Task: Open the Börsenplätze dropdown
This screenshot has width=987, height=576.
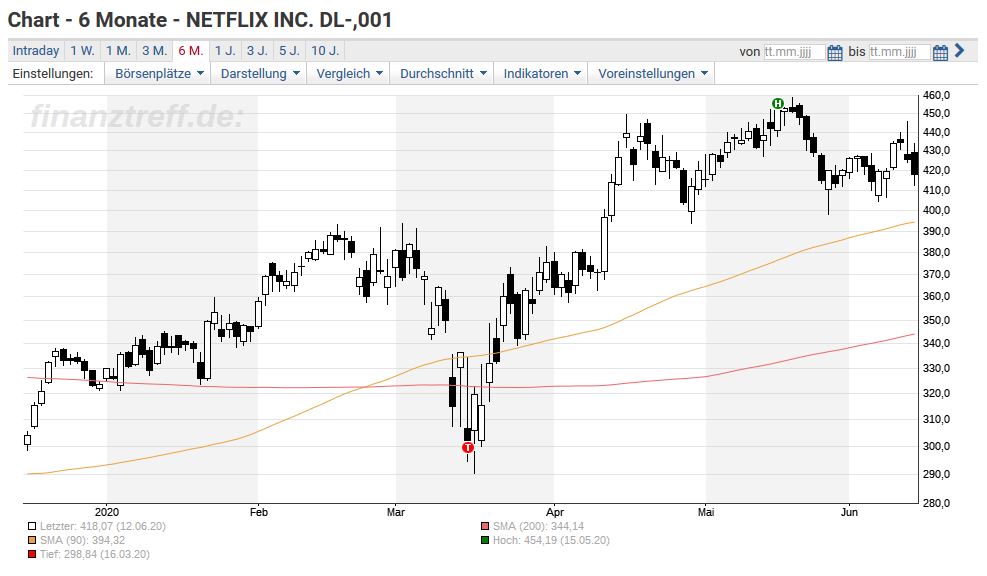Action: (159, 74)
